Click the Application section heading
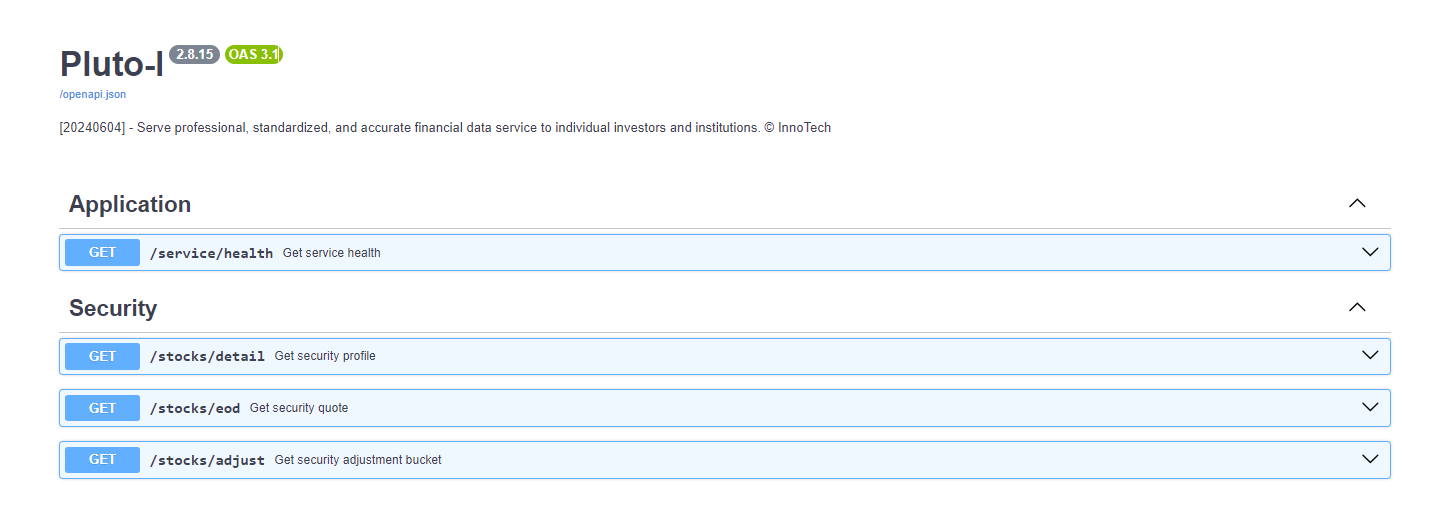This screenshot has width=1450, height=517. coord(130,204)
